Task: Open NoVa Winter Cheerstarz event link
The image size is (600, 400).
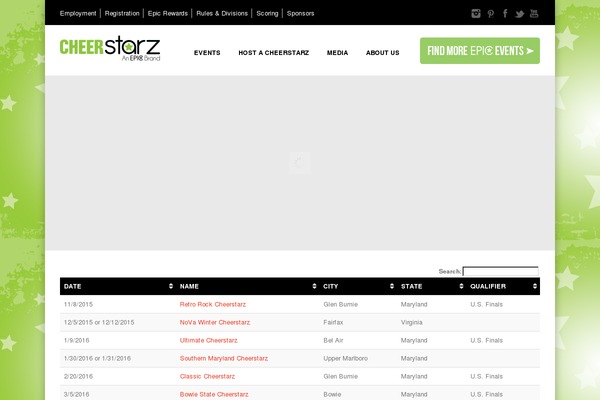Action: [215, 322]
